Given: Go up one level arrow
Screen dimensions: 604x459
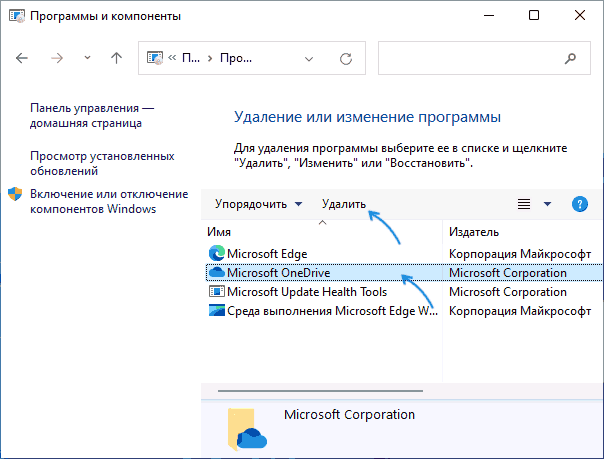Looking at the screenshot, I should 116,58.
